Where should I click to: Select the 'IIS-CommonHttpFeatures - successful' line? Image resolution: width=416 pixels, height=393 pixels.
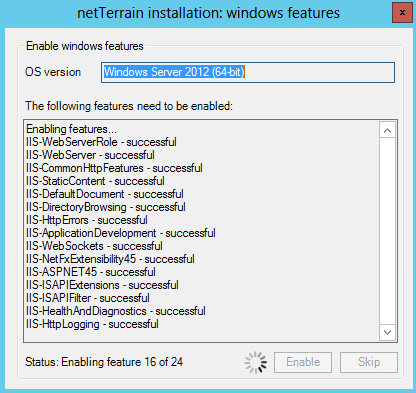point(114,168)
